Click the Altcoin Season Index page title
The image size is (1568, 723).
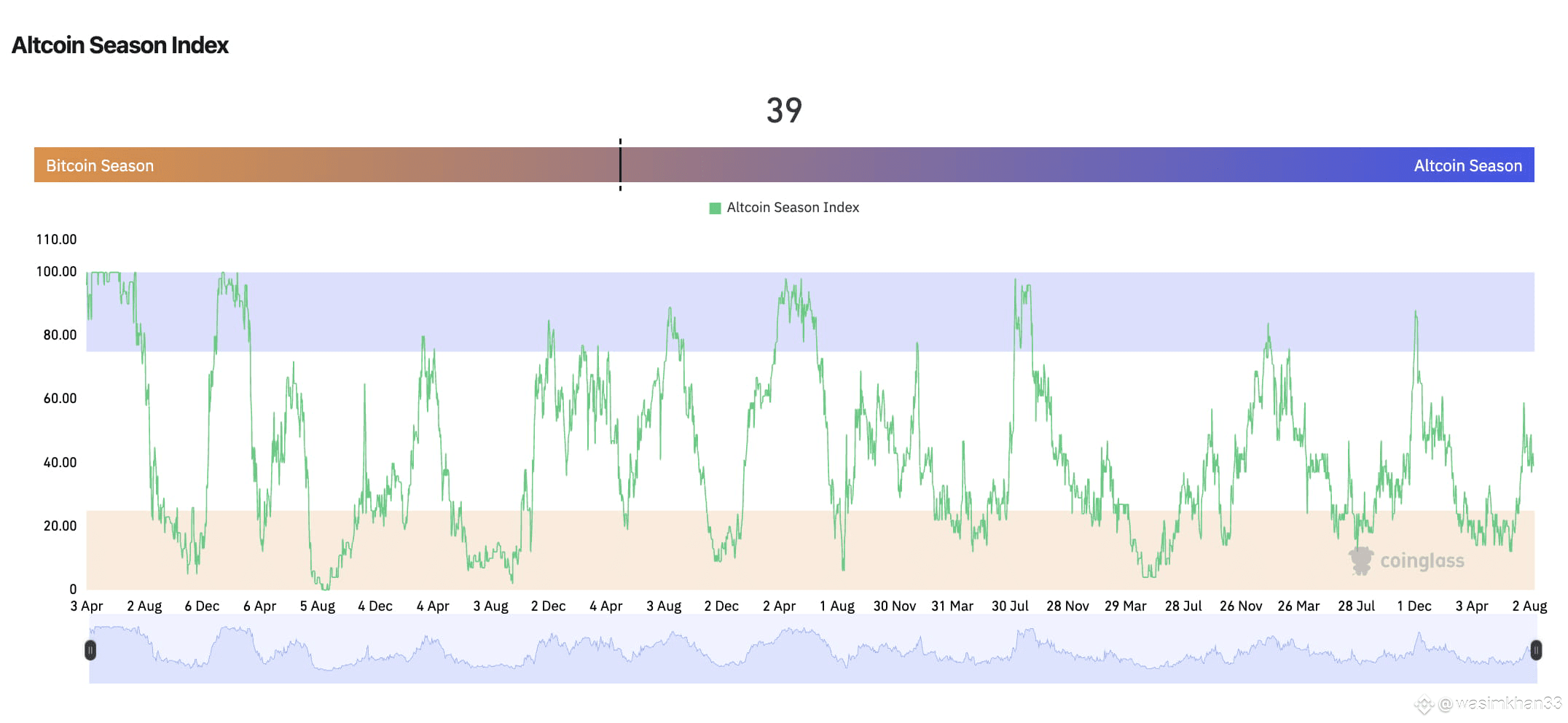click(120, 45)
